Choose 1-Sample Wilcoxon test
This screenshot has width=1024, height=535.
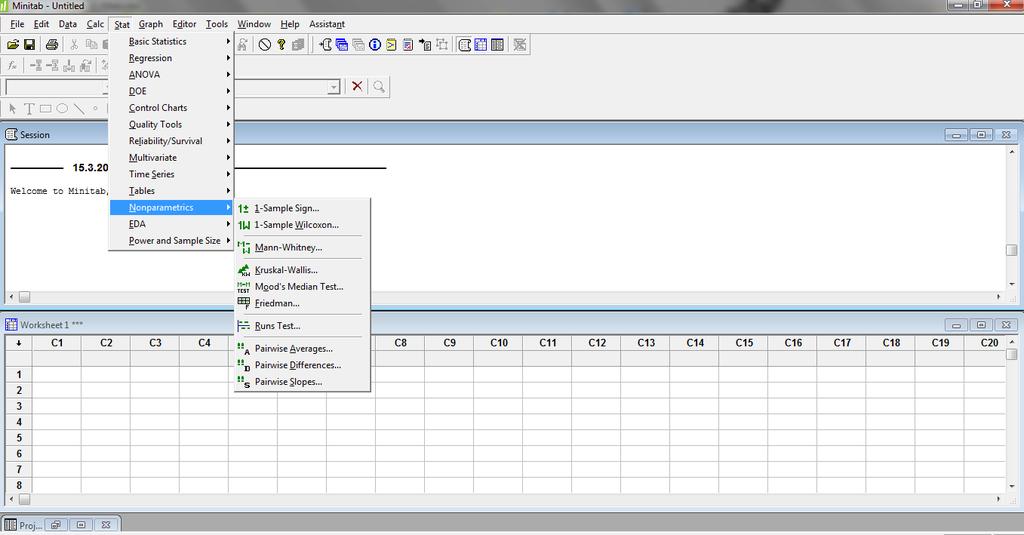pos(302,225)
